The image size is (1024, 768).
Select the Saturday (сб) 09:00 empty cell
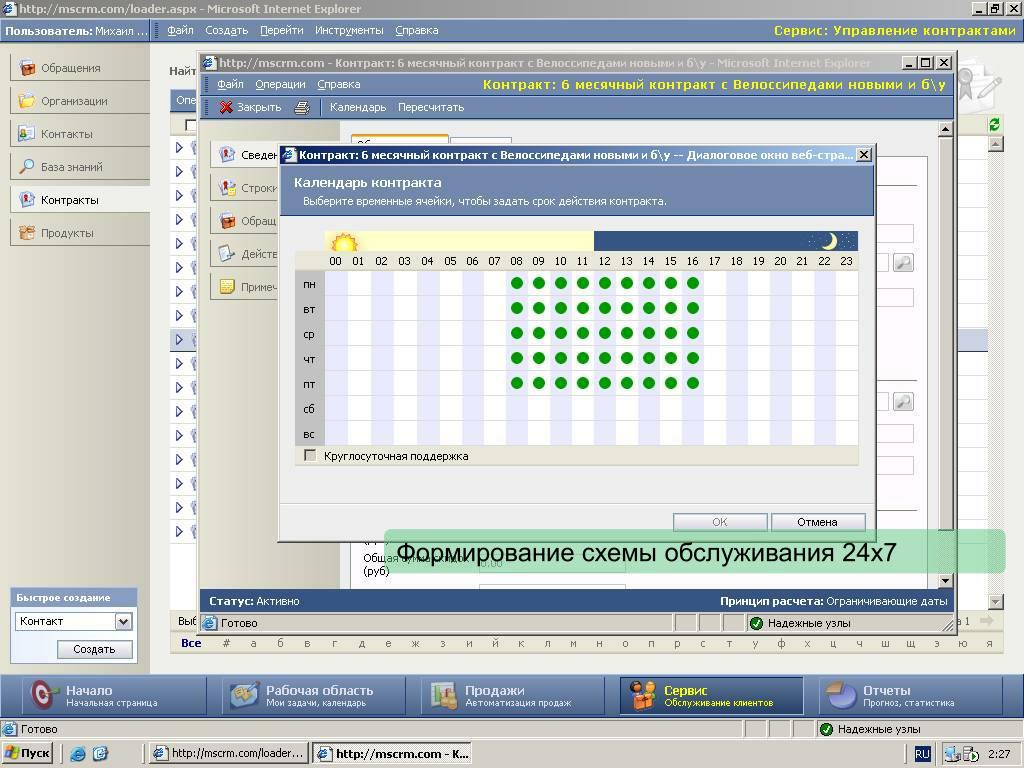539,408
